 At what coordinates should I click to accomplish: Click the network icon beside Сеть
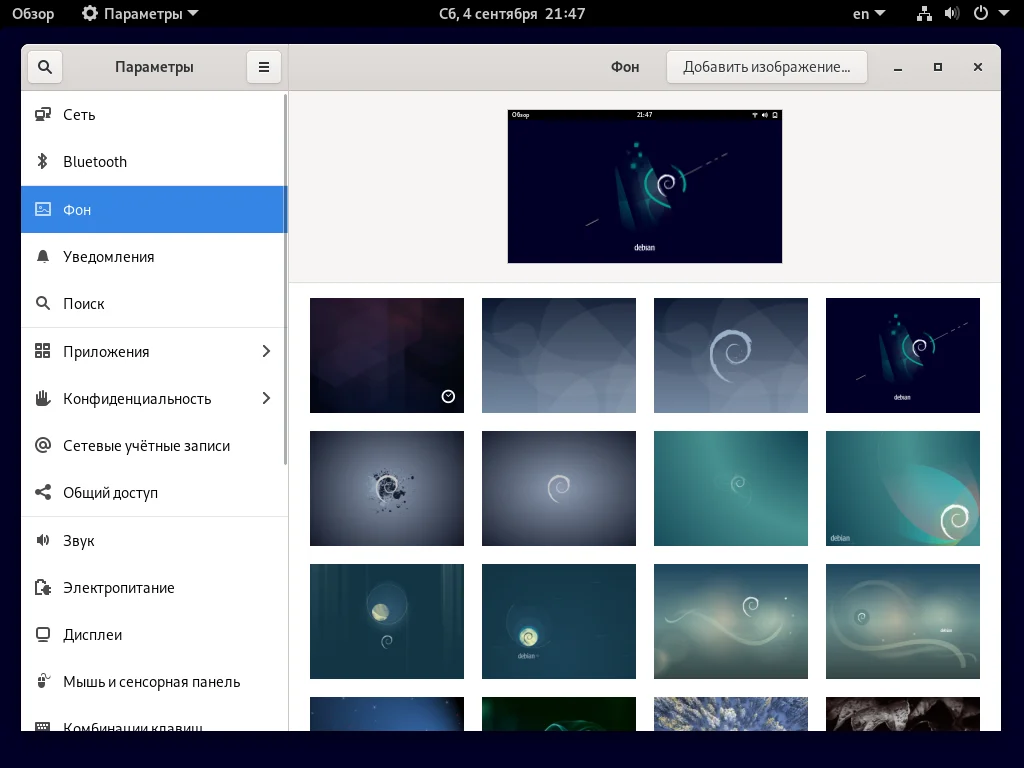42,114
